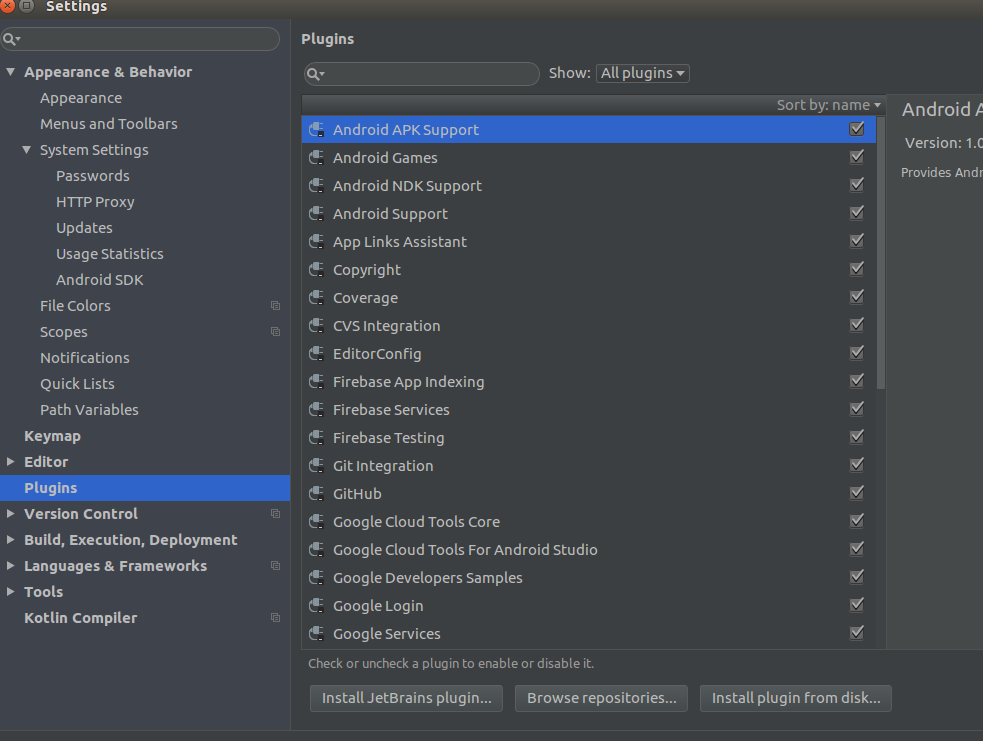Click the plugin icon beside Google Login
The width and height of the screenshot is (983, 741).
(317, 606)
